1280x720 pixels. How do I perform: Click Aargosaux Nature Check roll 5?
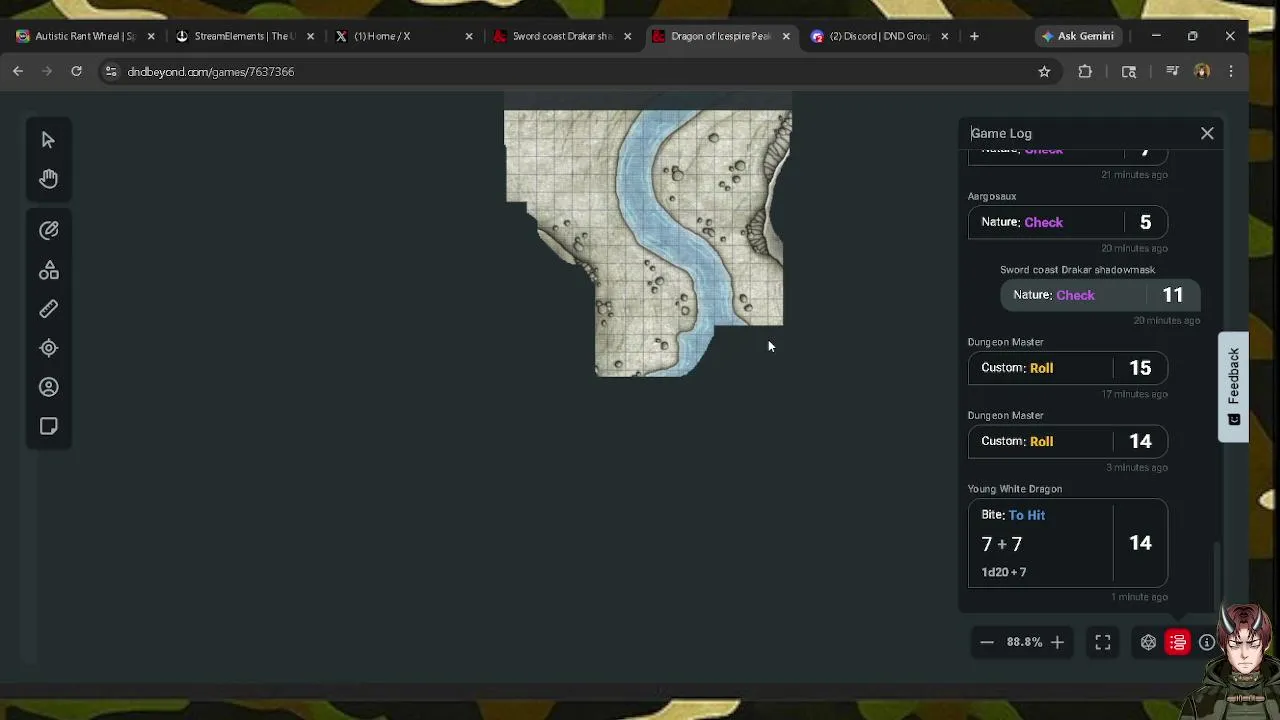[x=1067, y=222]
